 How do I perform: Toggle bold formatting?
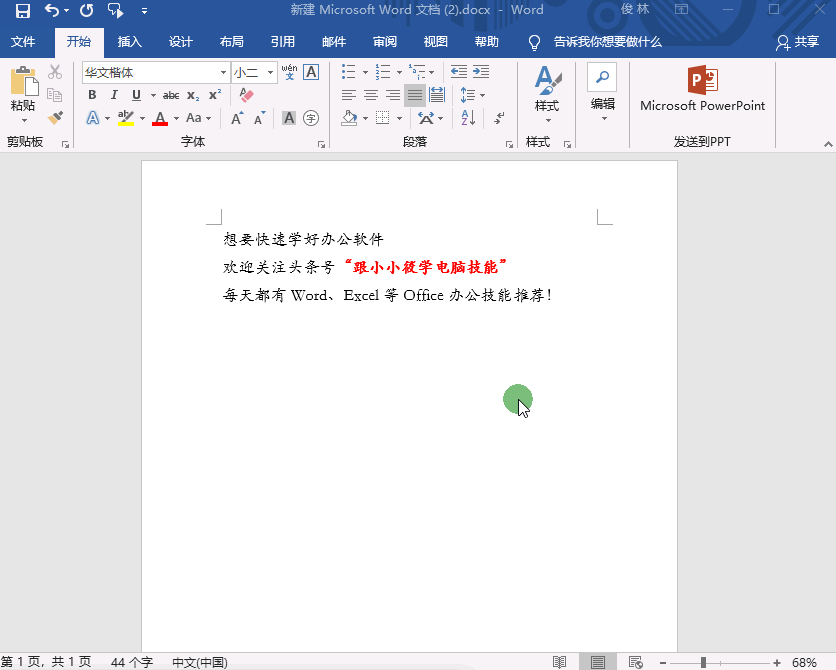click(92, 95)
